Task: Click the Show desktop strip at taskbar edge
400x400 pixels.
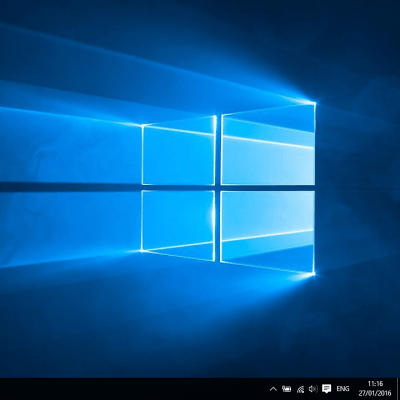Action: [398, 389]
